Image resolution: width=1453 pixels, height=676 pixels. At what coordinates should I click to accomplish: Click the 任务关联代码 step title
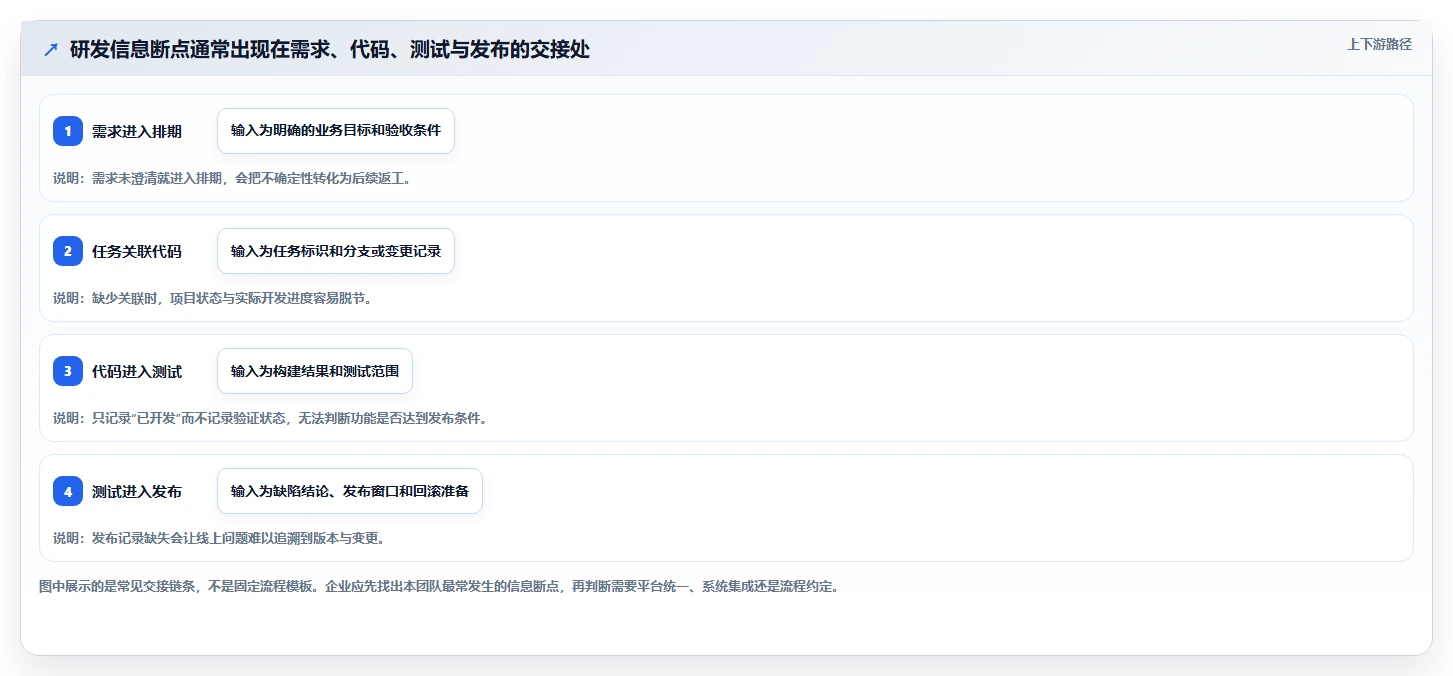(137, 252)
